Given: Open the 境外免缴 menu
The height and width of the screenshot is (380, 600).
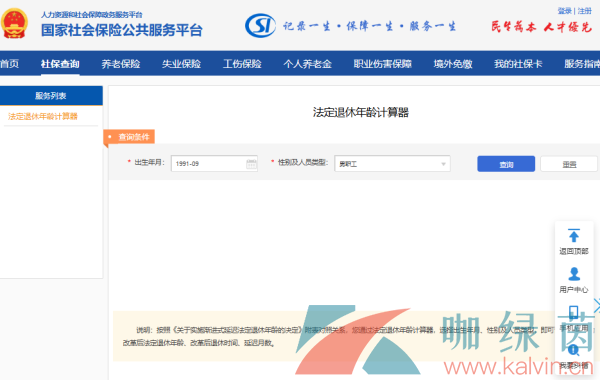Looking at the screenshot, I should tap(453, 64).
